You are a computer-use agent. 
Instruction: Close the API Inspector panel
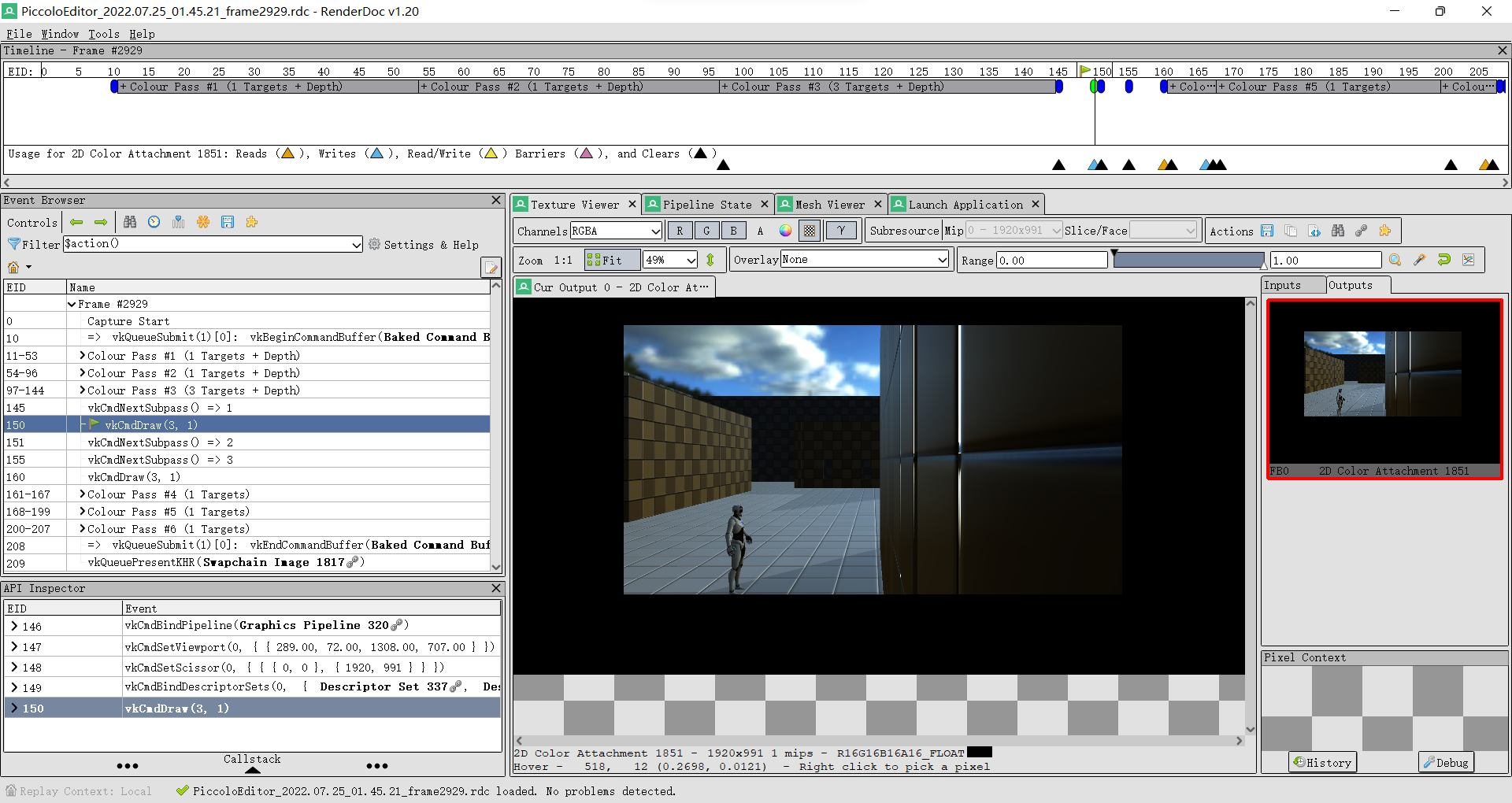[x=496, y=588]
